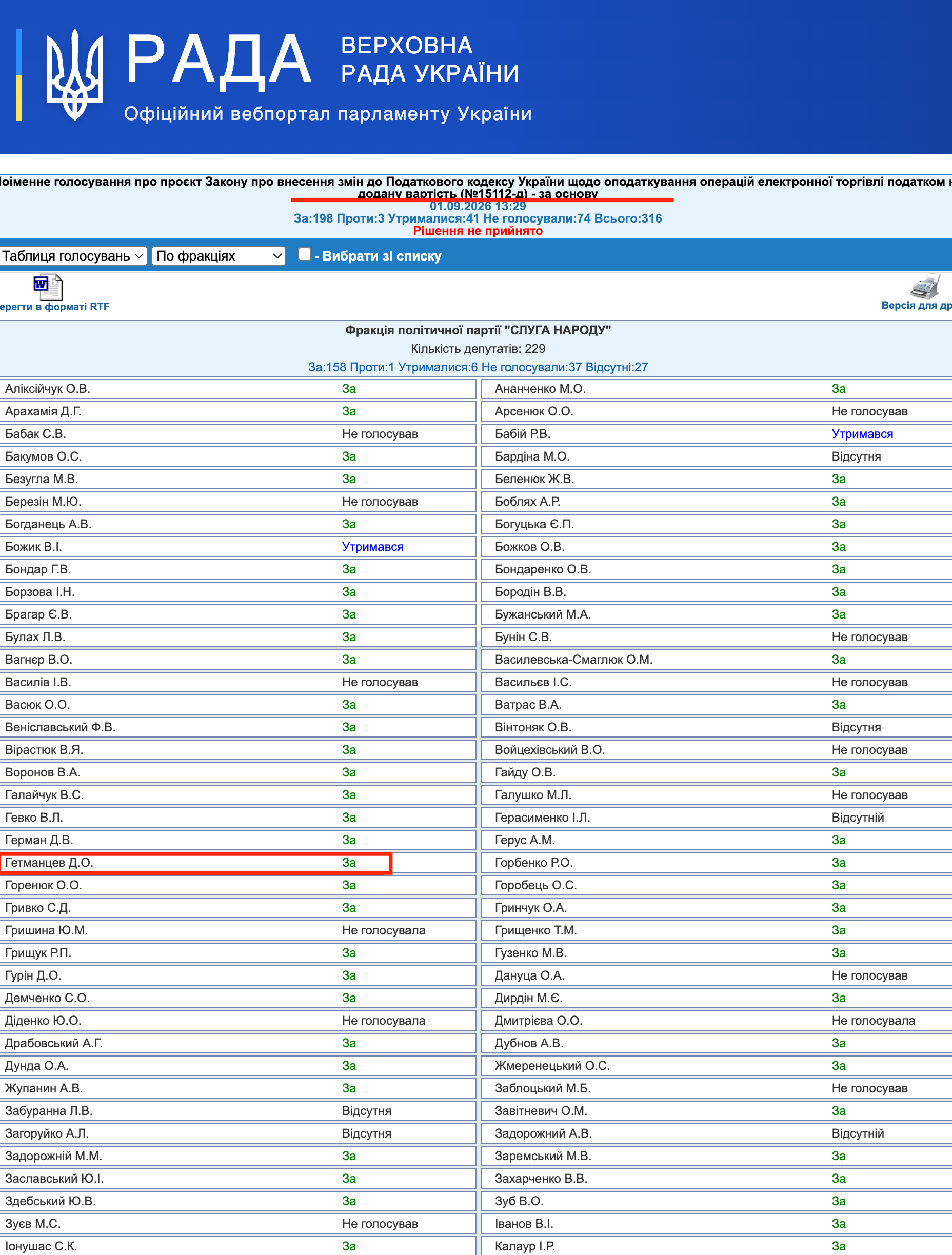The height and width of the screenshot is (1255, 952).
Task: Click 'Не голосував' for Арсенюк О.О.
Action: (869, 411)
